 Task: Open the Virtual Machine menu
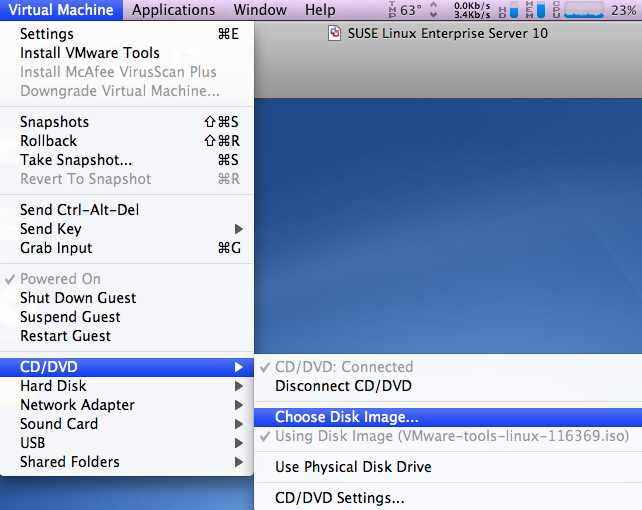coord(61,10)
